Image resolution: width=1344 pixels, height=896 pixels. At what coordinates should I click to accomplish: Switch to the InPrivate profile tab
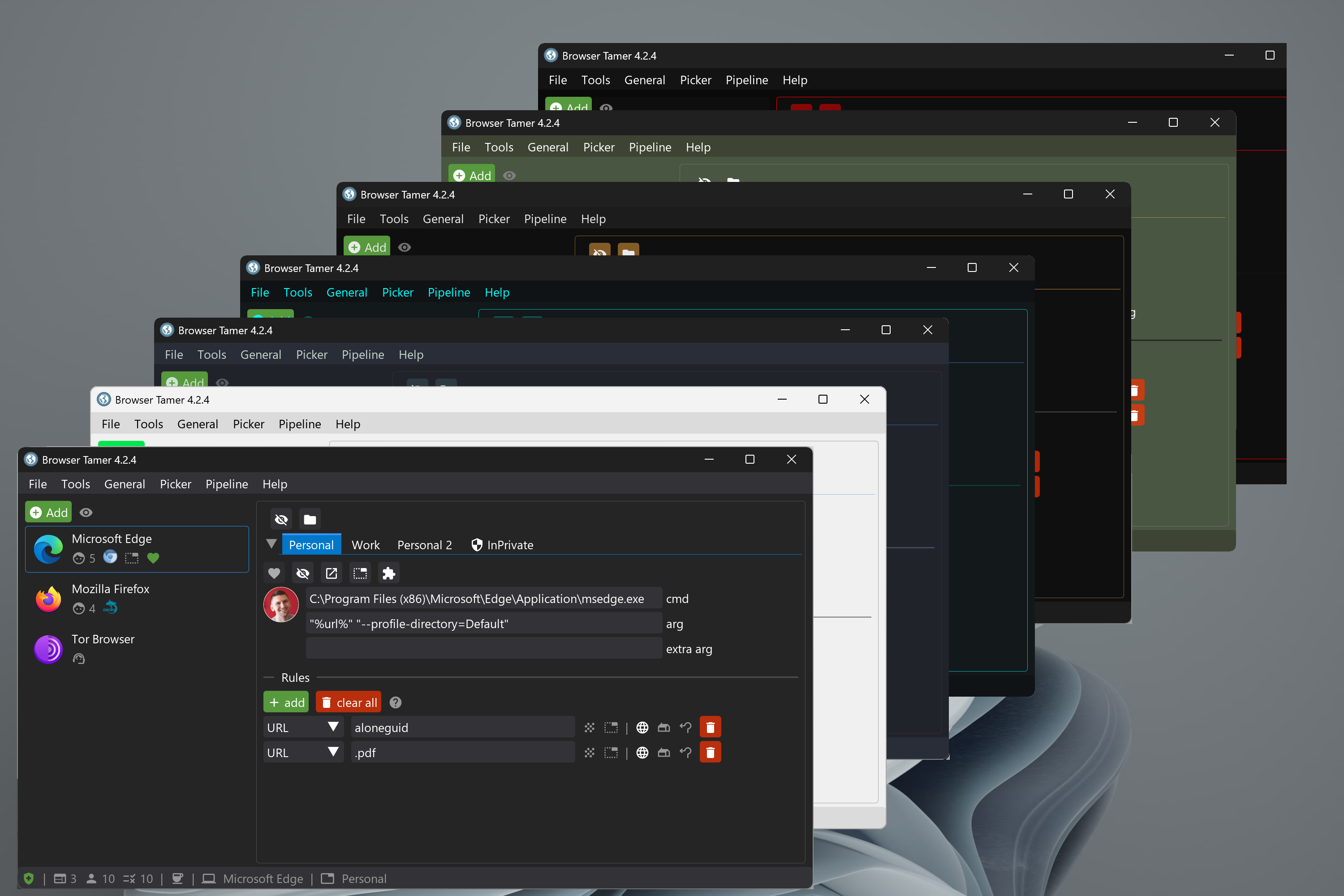point(502,545)
